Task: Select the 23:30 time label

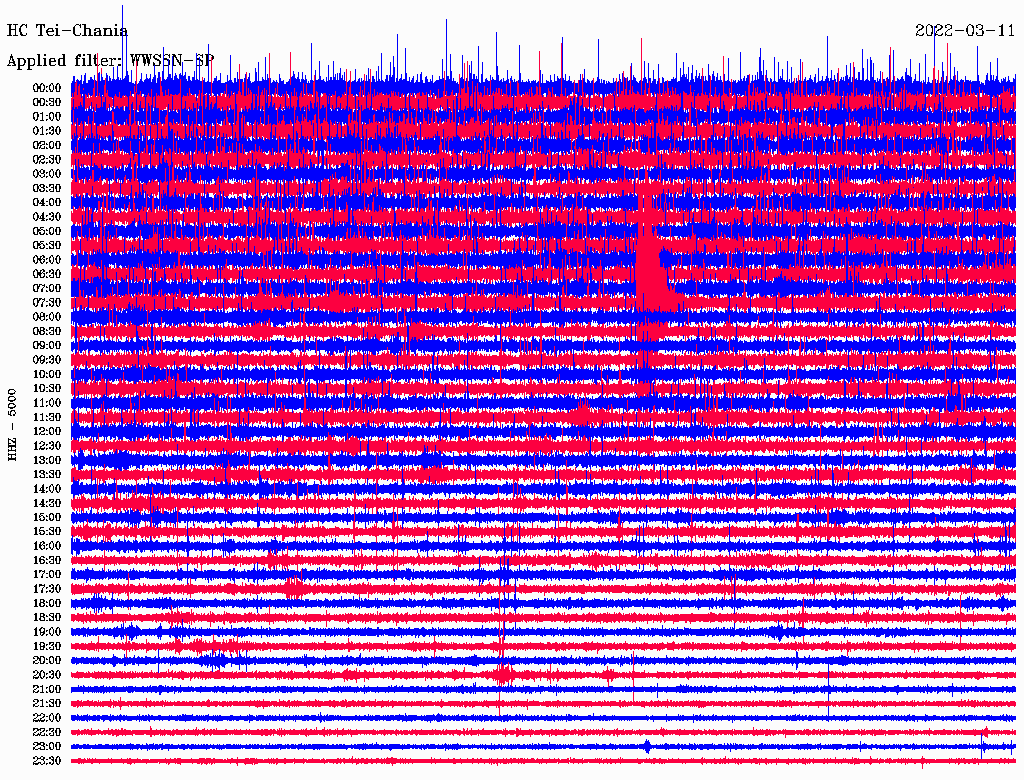Action: tap(47, 761)
